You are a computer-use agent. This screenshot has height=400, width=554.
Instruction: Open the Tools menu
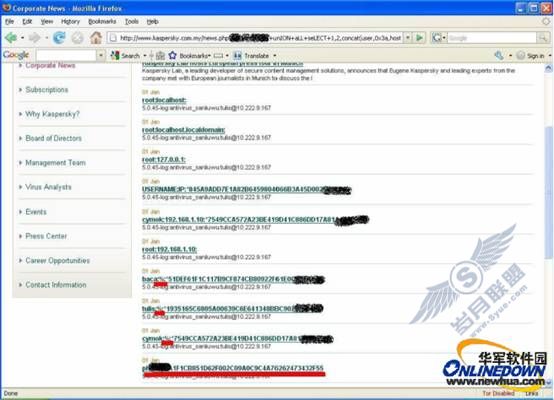coord(131,22)
